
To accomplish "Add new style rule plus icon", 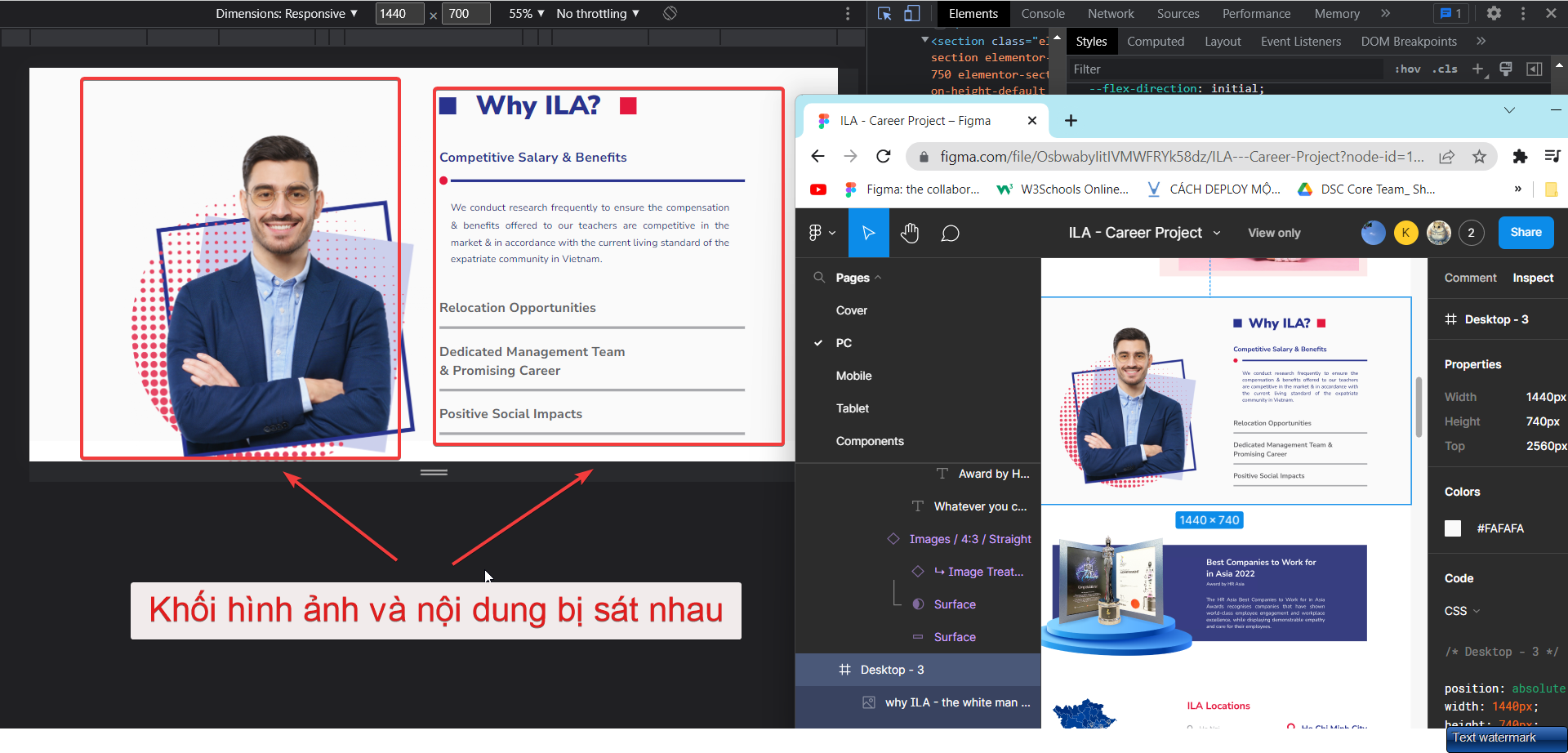I will (x=1478, y=69).
